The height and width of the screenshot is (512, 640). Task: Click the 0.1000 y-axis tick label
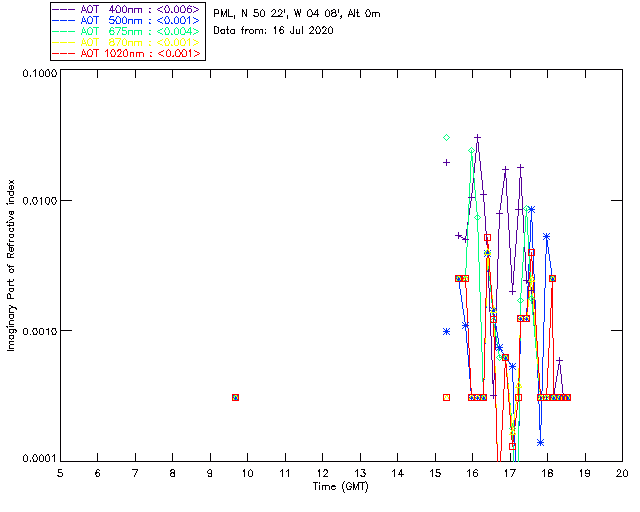tap(40, 73)
